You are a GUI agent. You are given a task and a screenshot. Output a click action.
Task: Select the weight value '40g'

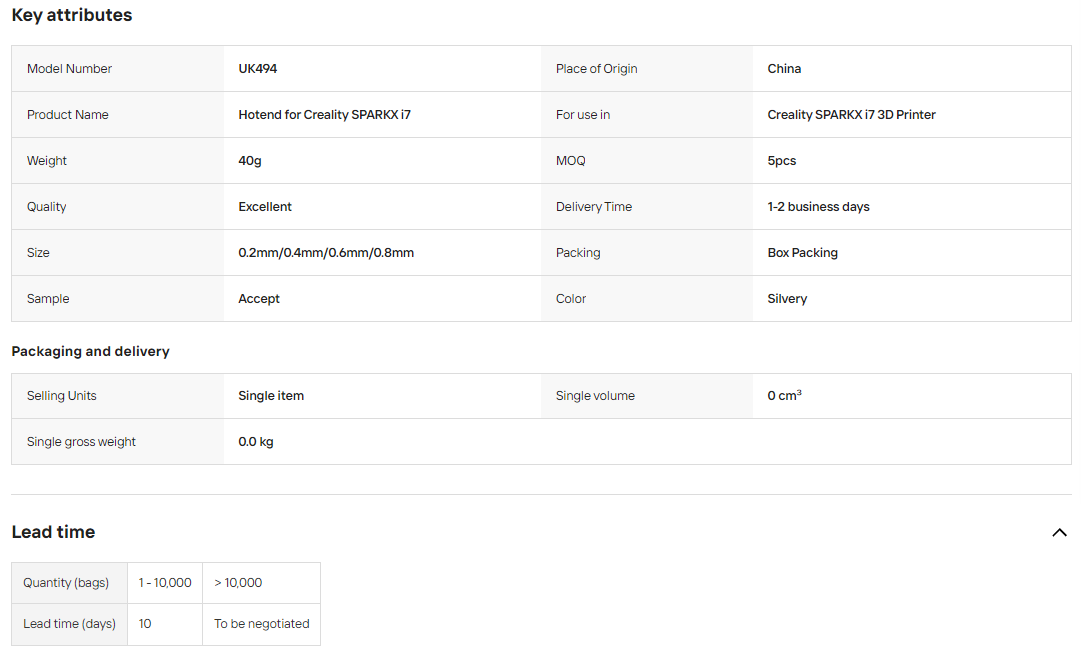click(x=250, y=161)
